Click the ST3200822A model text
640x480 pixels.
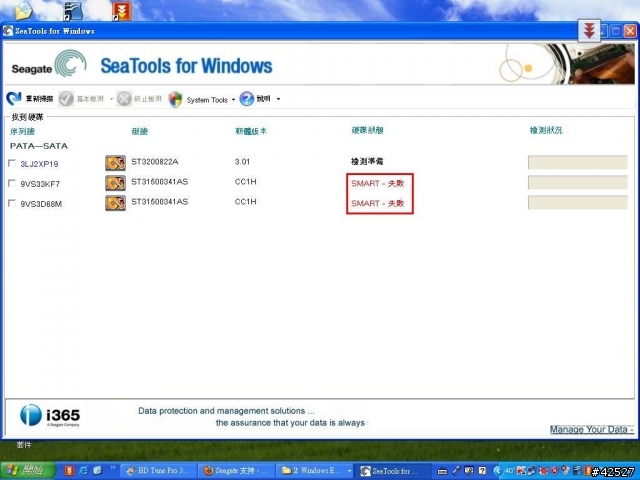(155, 162)
